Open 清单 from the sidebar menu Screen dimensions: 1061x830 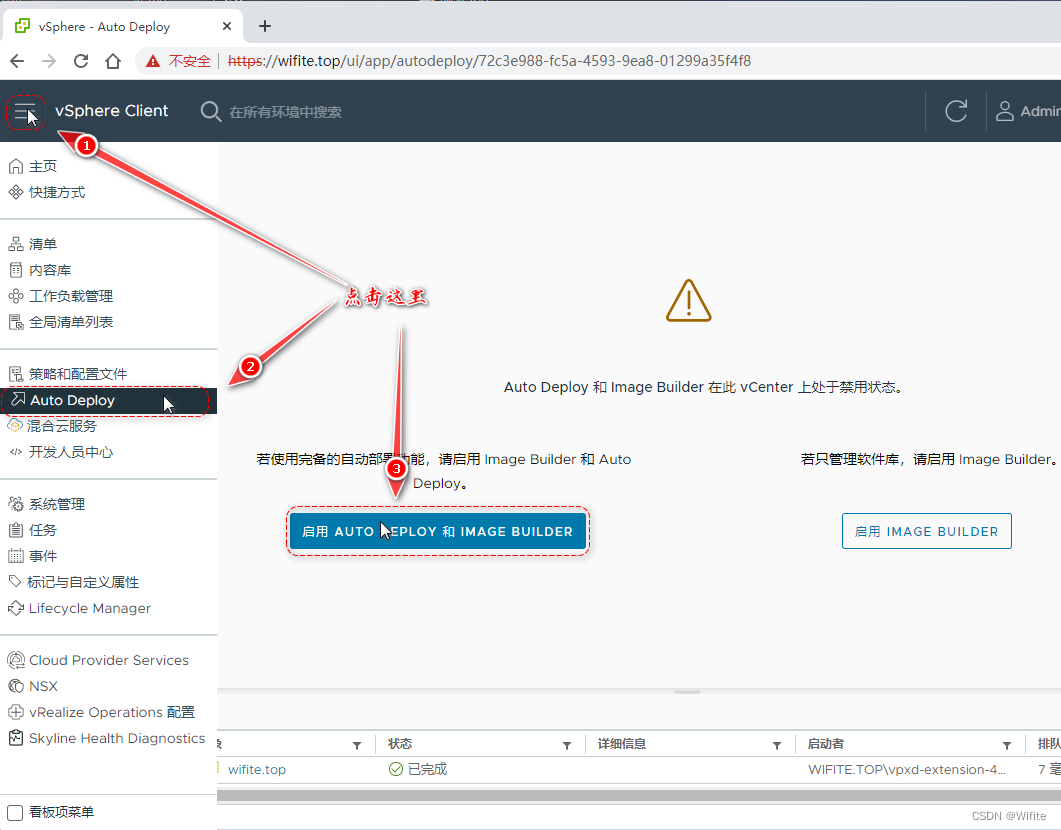pyautogui.click(x=43, y=244)
